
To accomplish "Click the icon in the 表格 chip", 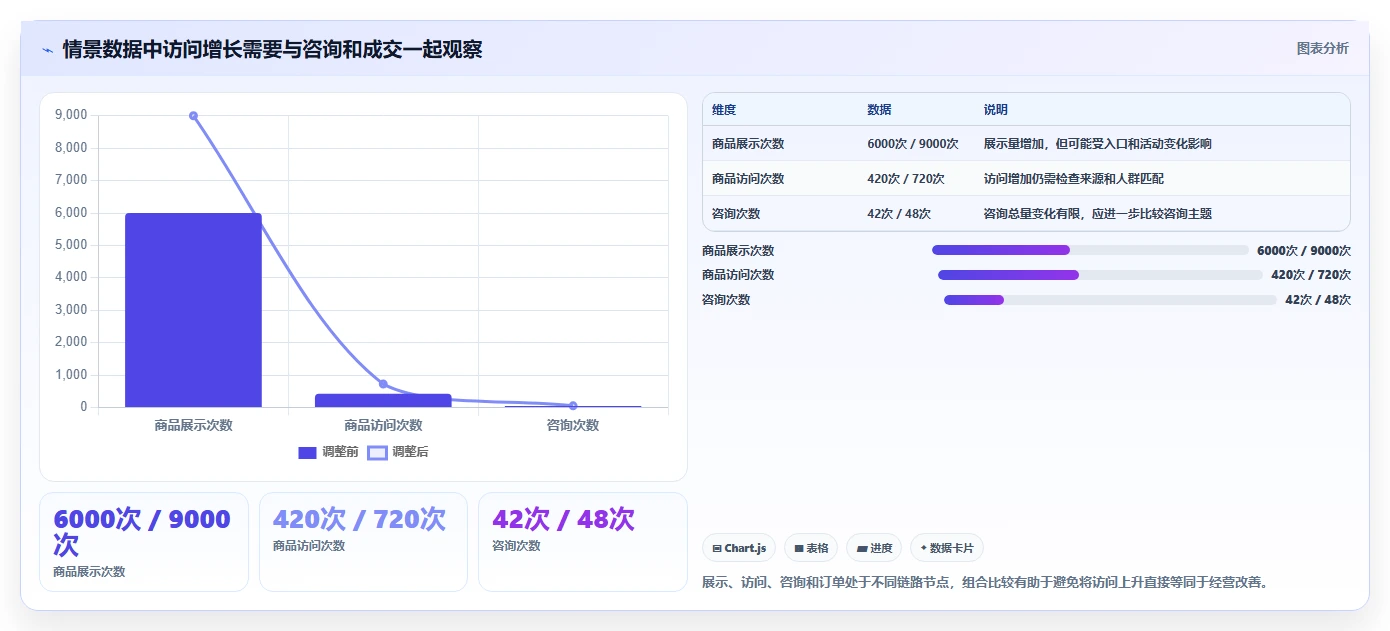I will click(799, 548).
